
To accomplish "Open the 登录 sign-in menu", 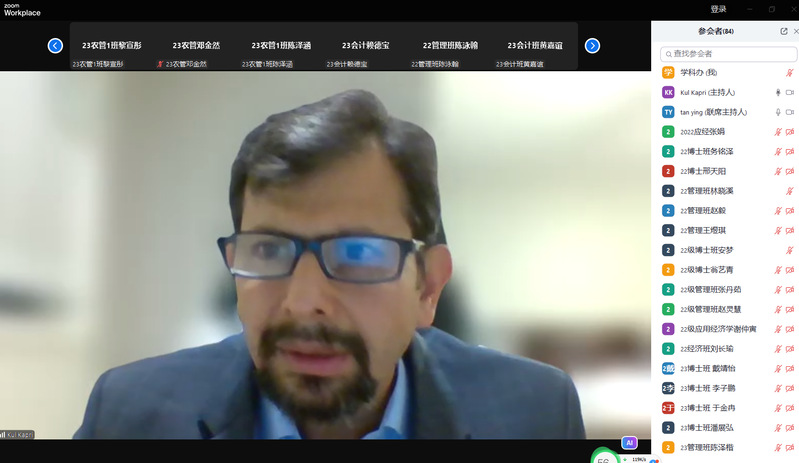I will tap(718, 8).
